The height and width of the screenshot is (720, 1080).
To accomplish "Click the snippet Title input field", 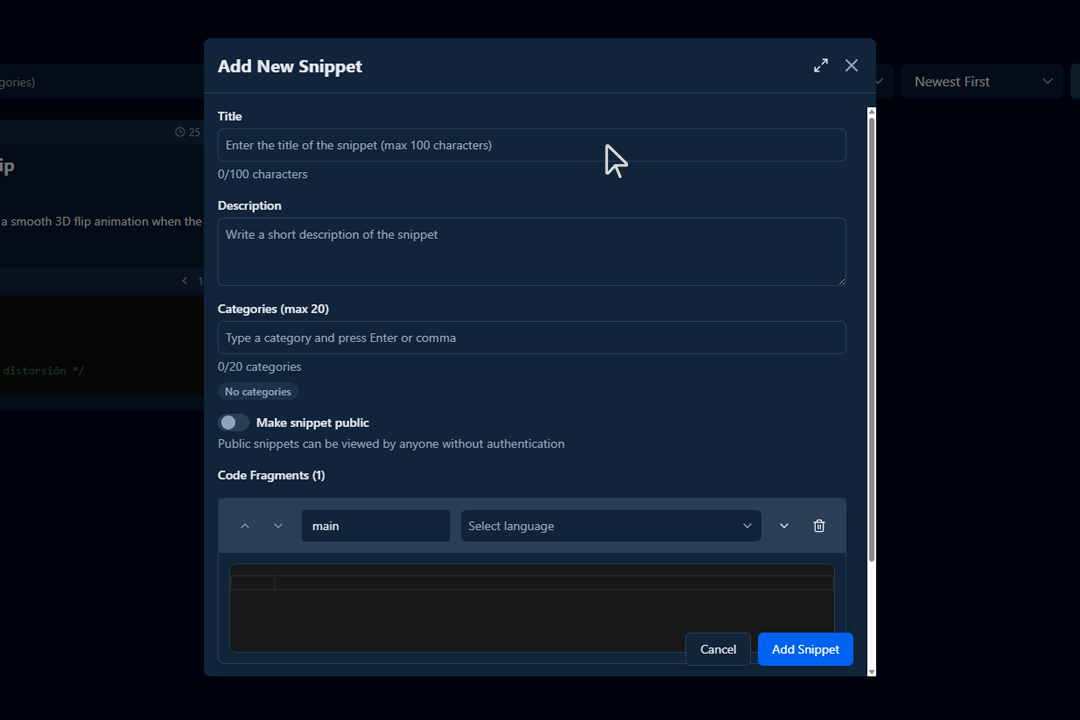I will [x=531, y=144].
